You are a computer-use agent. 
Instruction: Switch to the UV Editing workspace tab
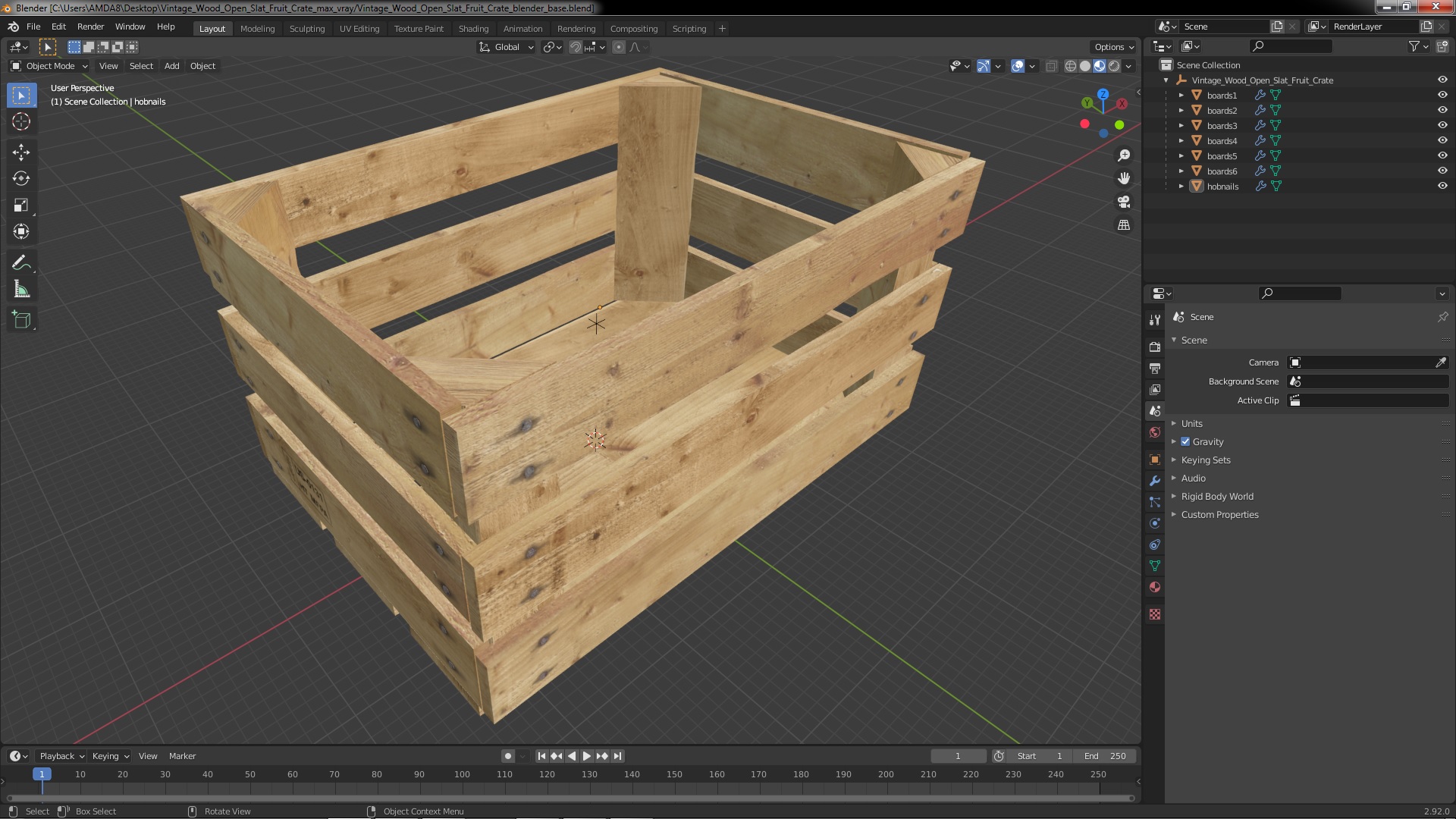point(359,29)
